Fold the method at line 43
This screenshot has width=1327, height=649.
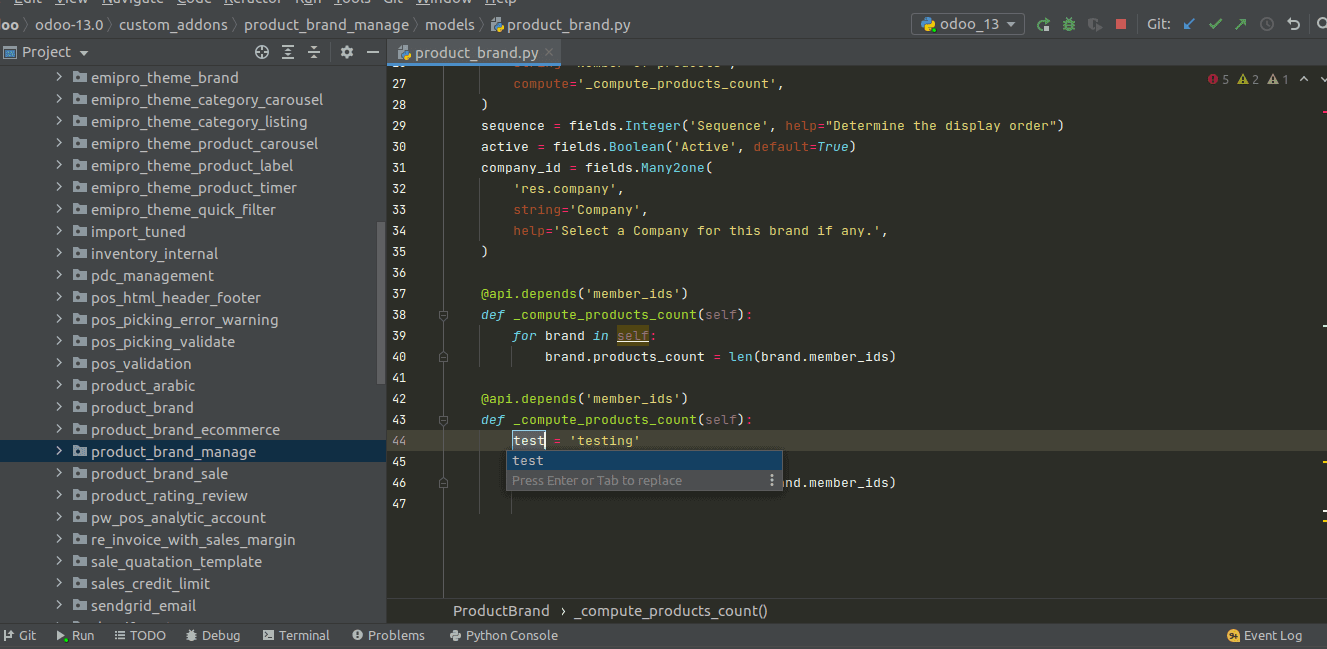click(443, 420)
